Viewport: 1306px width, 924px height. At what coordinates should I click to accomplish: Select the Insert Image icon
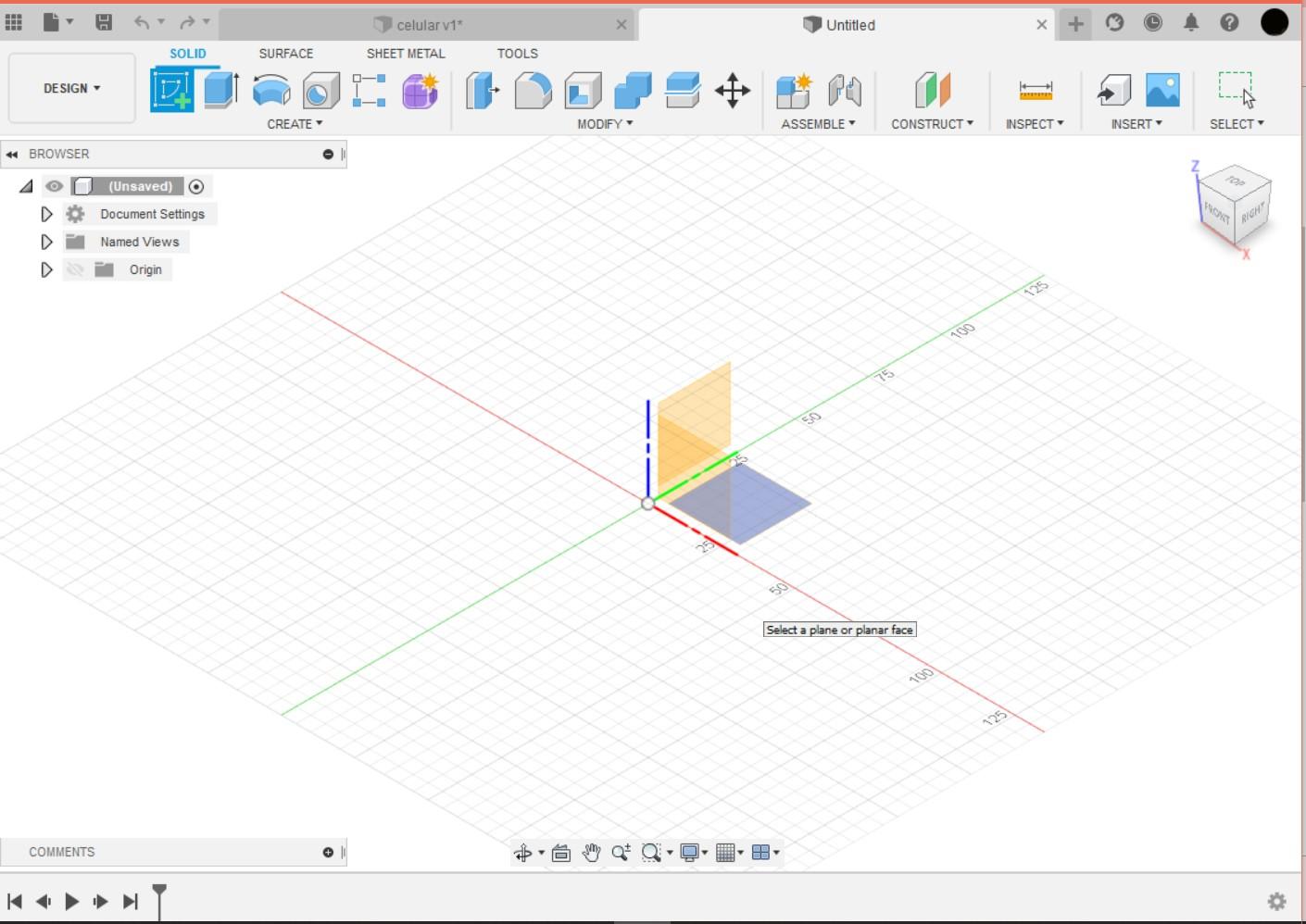click(x=1162, y=91)
